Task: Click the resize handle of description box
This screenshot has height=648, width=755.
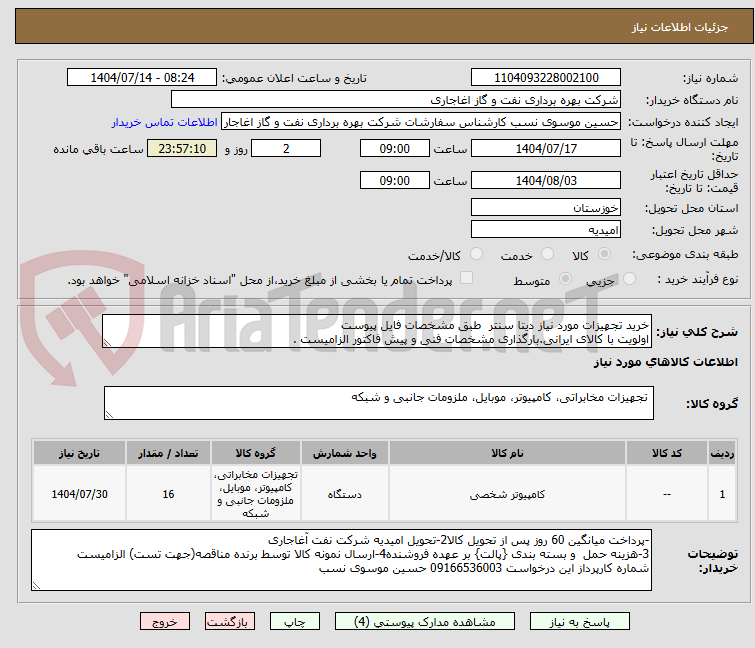Action: [107, 343]
